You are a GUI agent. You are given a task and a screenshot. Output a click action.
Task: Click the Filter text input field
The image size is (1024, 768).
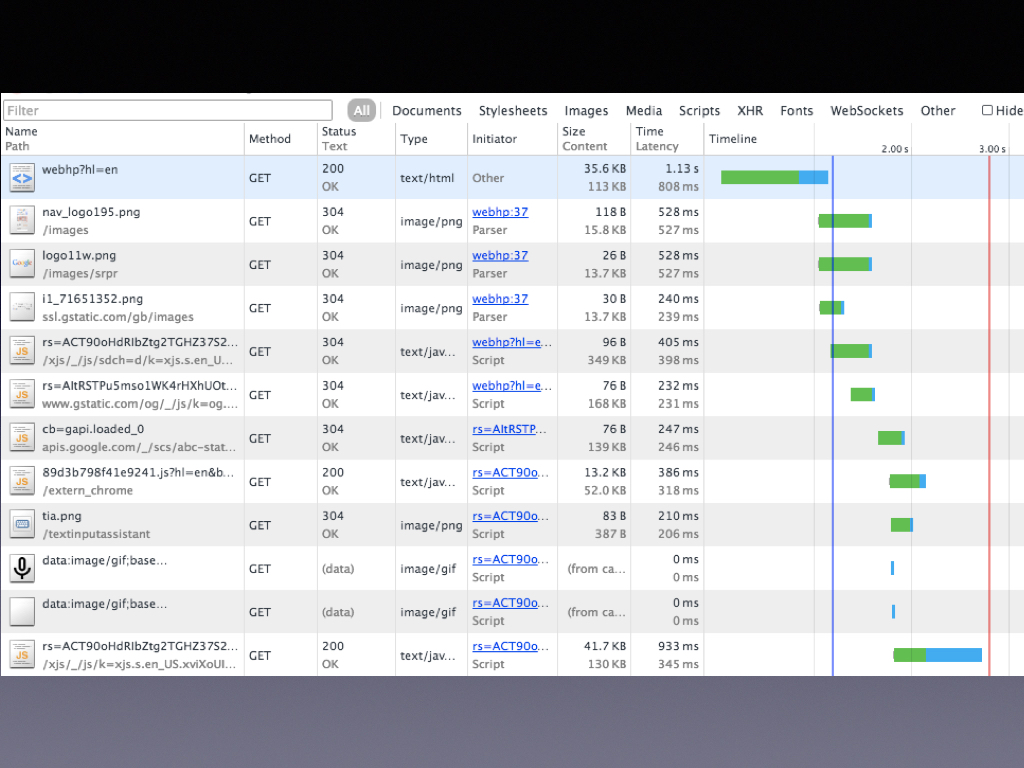167,111
